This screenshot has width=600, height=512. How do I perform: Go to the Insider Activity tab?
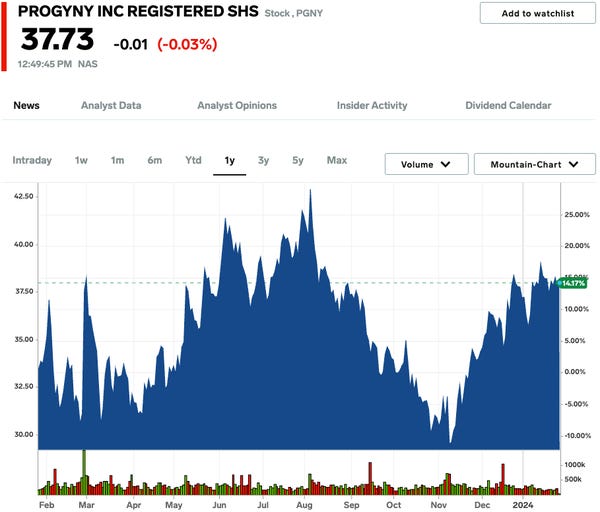coord(372,105)
